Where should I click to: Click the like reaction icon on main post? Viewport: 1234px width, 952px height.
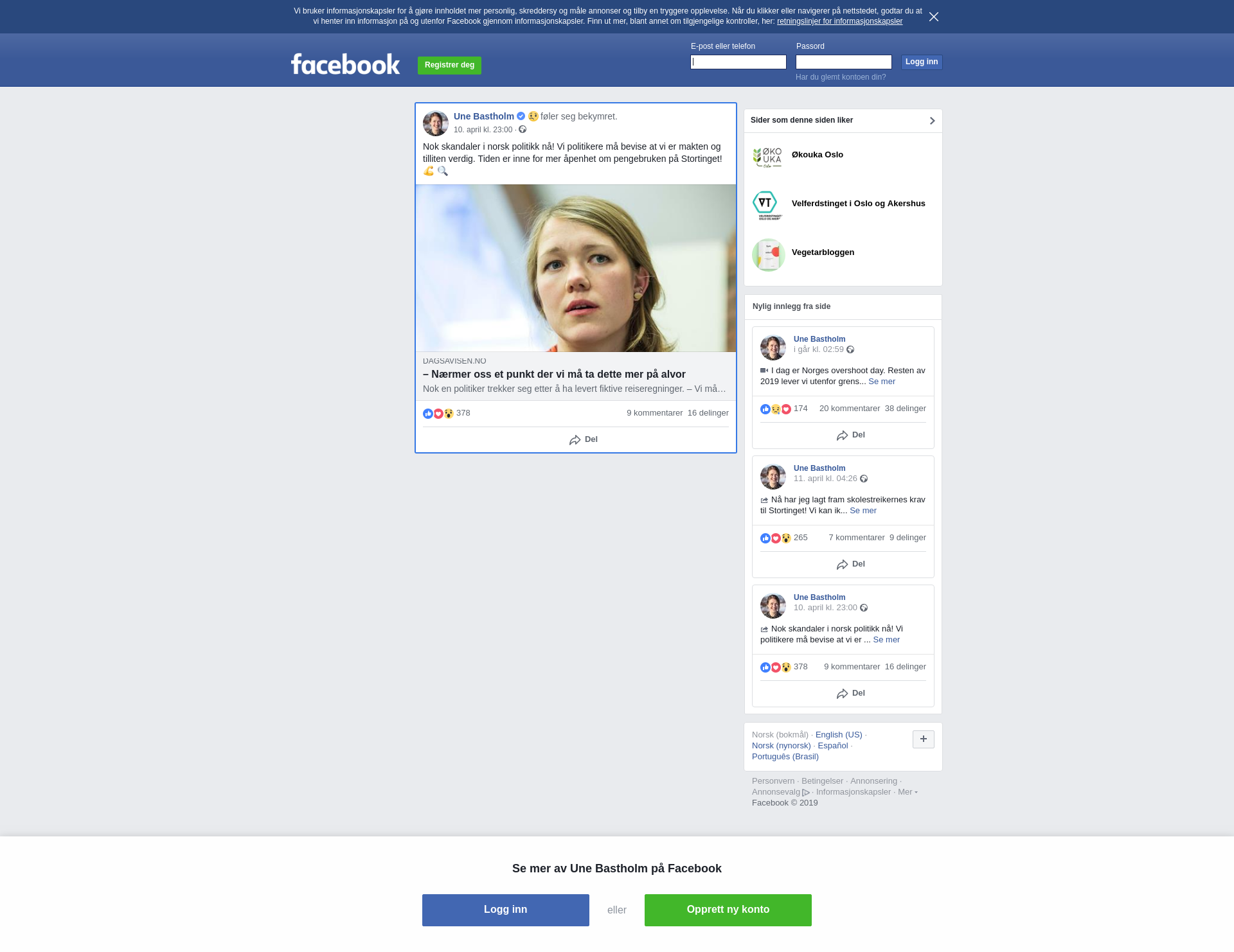tap(428, 414)
